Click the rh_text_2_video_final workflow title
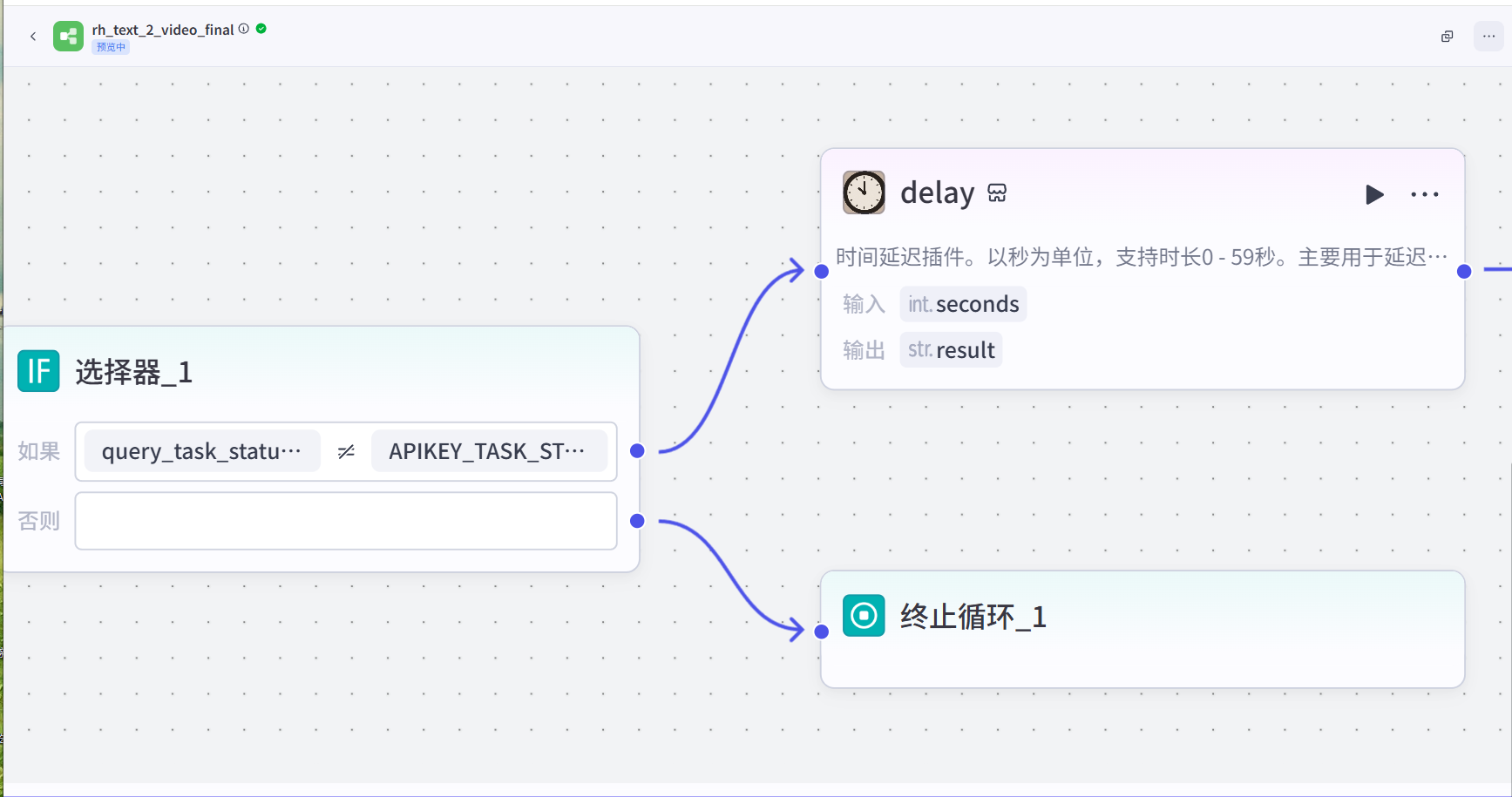This screenshot has width=1512, height=797. 163,30
